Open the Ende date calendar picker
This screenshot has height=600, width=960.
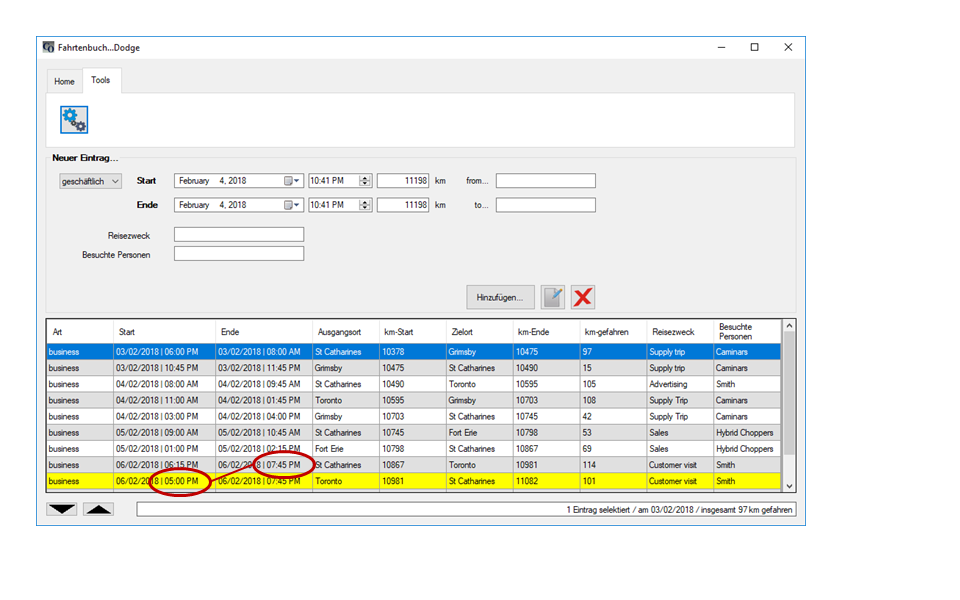pyautogui.click(x=292, y=205)
